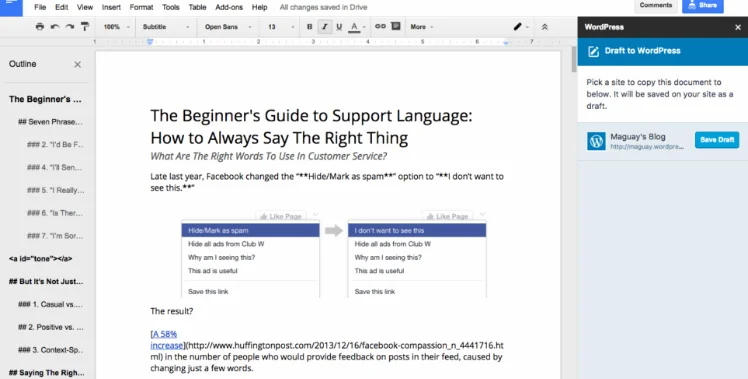Click the Maguay's Blog site name
This screenshot has height=379, width=748.
point(638,137)
